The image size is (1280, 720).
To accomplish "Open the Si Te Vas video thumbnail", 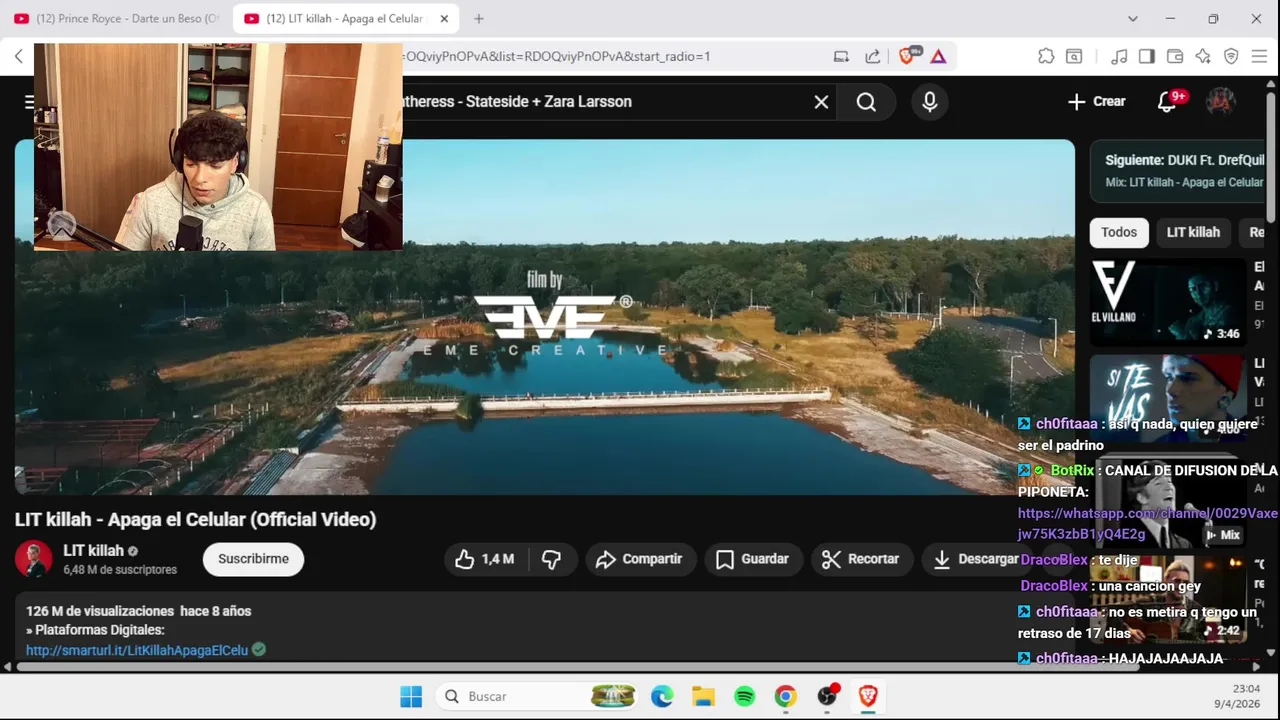I will coord(1168,397).
